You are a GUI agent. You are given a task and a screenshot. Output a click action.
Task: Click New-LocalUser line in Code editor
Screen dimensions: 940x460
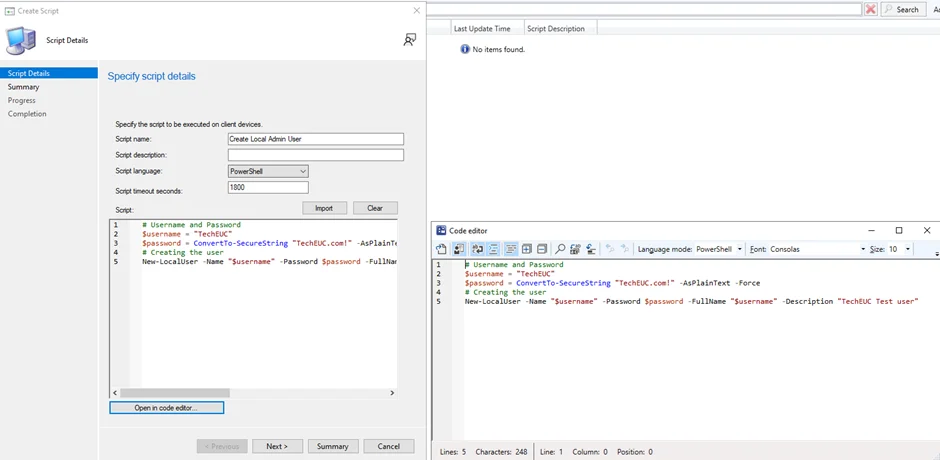[x=691, y=301]
